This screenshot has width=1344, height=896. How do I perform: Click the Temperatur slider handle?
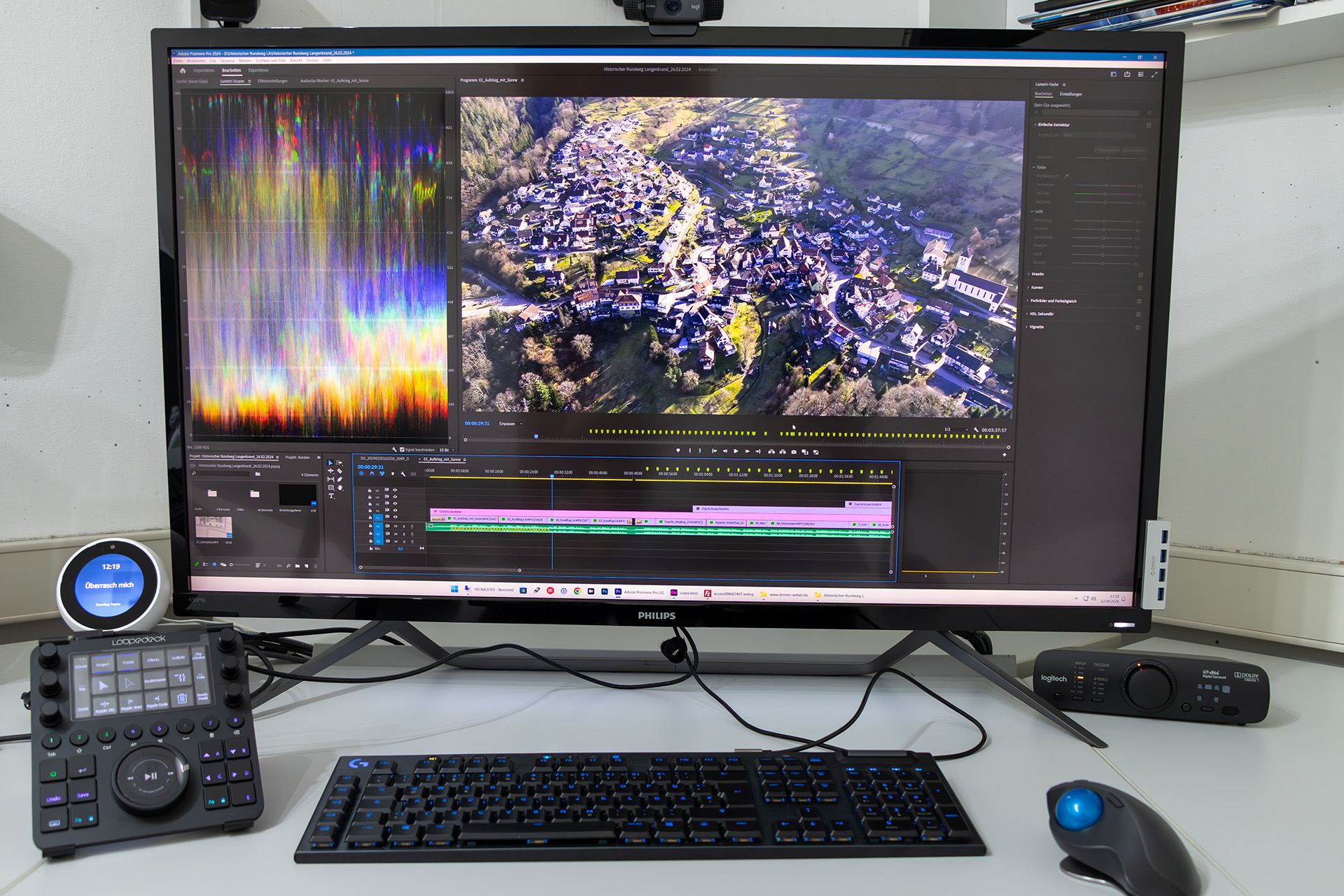1106,185
